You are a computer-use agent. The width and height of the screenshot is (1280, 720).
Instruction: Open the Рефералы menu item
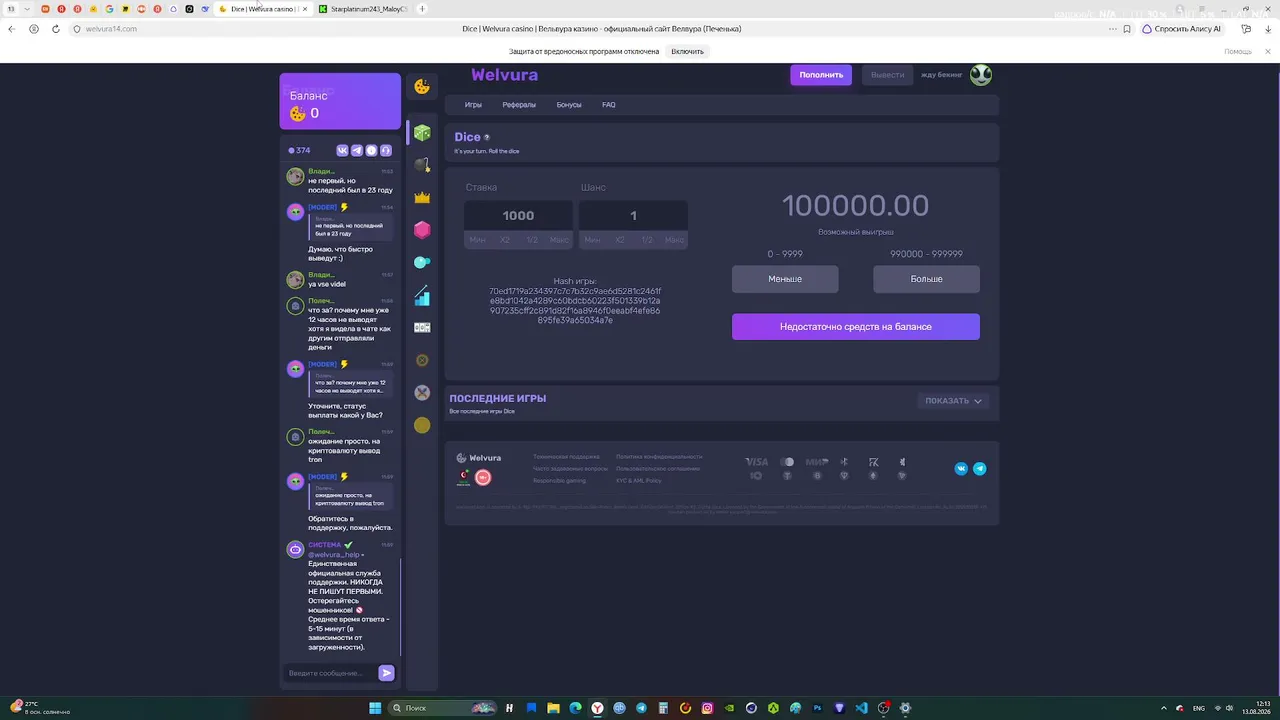click(519, 105)
